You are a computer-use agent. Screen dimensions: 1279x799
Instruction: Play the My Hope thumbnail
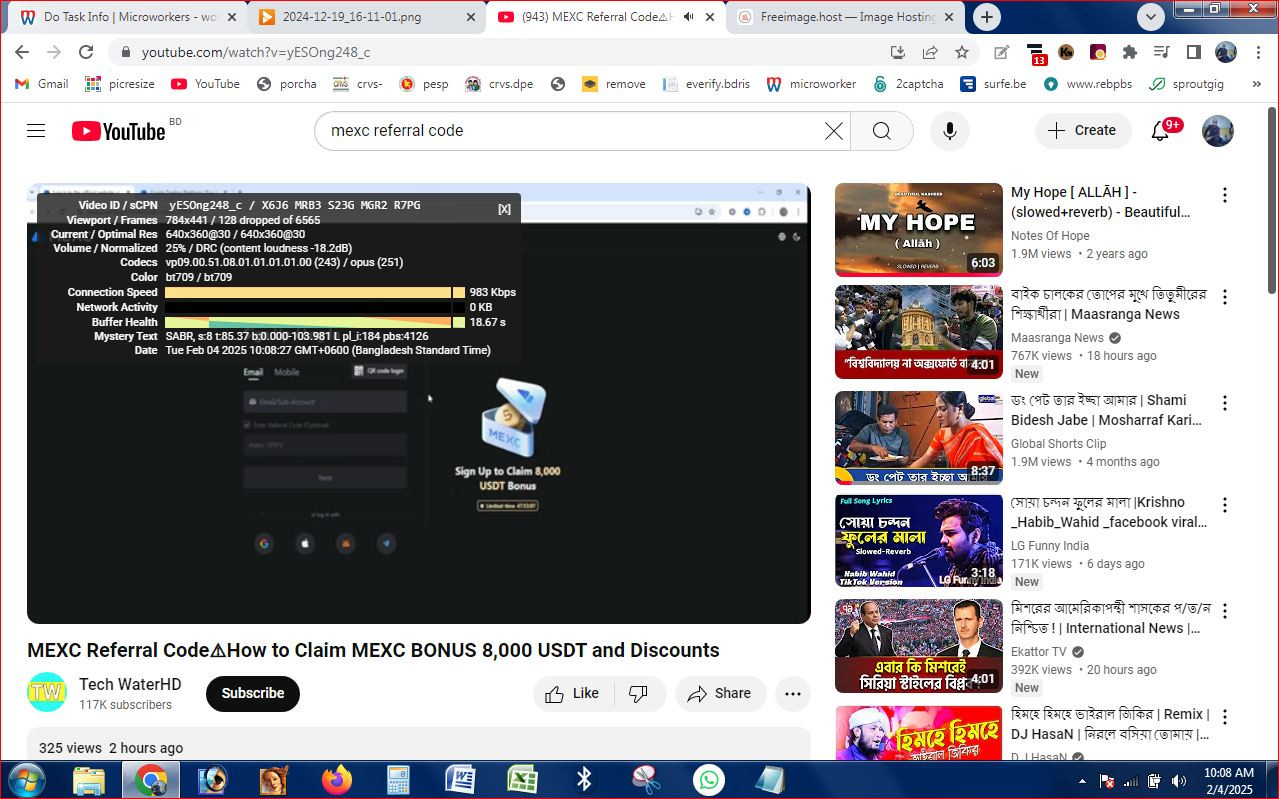[918, 230]
